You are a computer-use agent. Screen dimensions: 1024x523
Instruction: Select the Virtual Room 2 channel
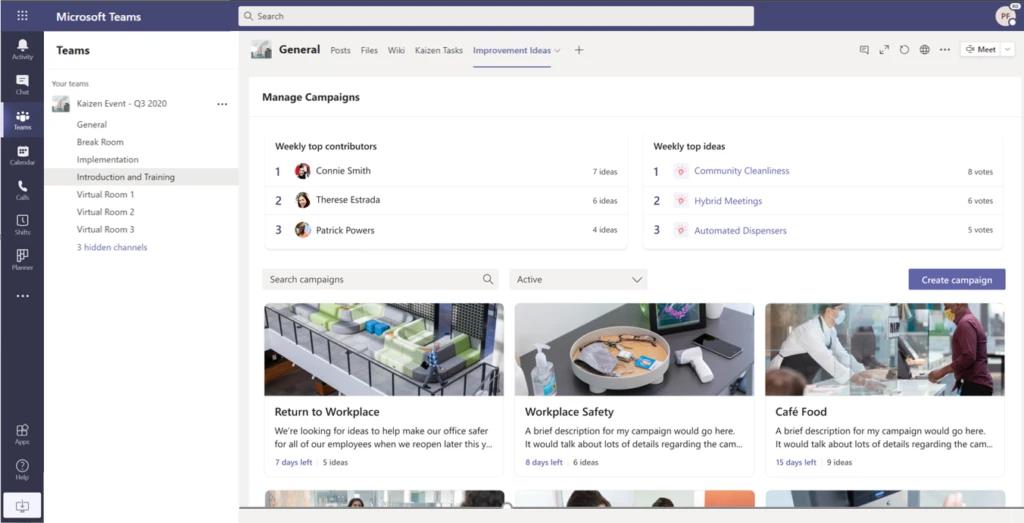point(105,212)
